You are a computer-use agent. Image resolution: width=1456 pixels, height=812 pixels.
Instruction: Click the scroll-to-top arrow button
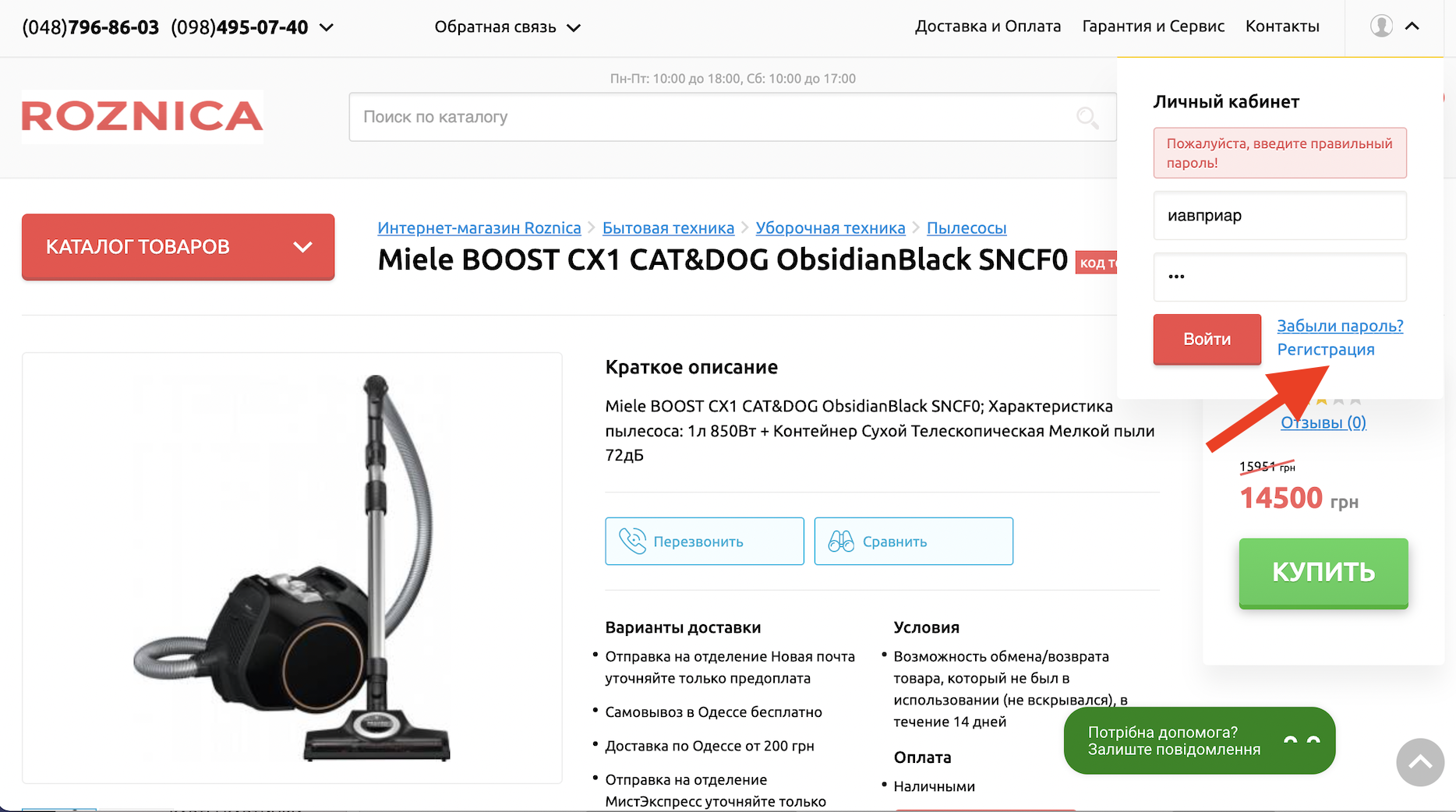1420,762
